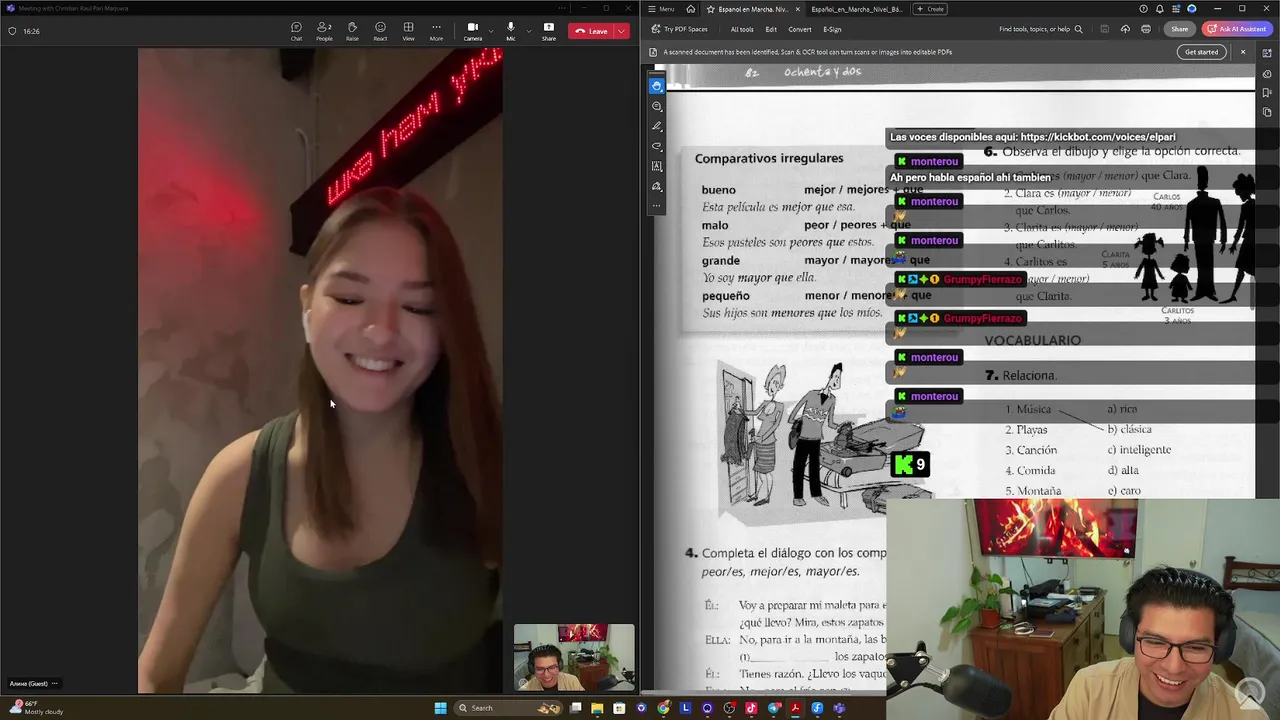The image size is (1280, 720).
Task: Leave the Teams meeting
Action: click(x=591, y=31)
